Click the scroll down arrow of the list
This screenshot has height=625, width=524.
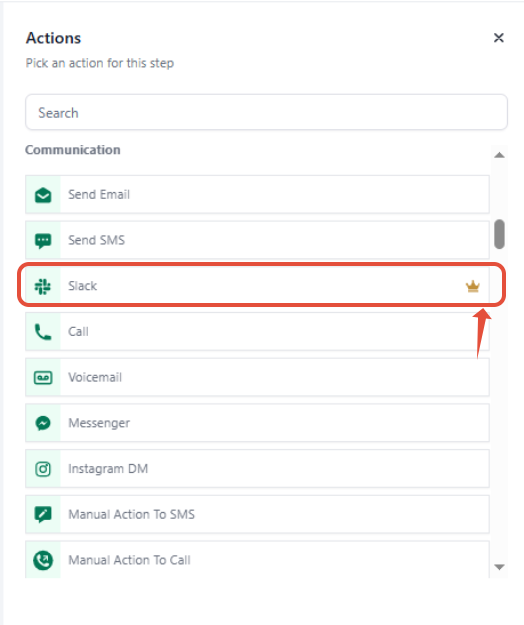coord(499,567)
